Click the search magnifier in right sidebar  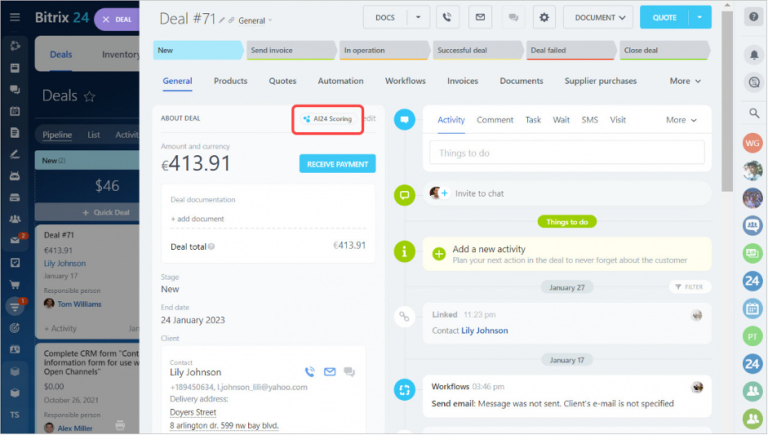click(x=754, y=113)
